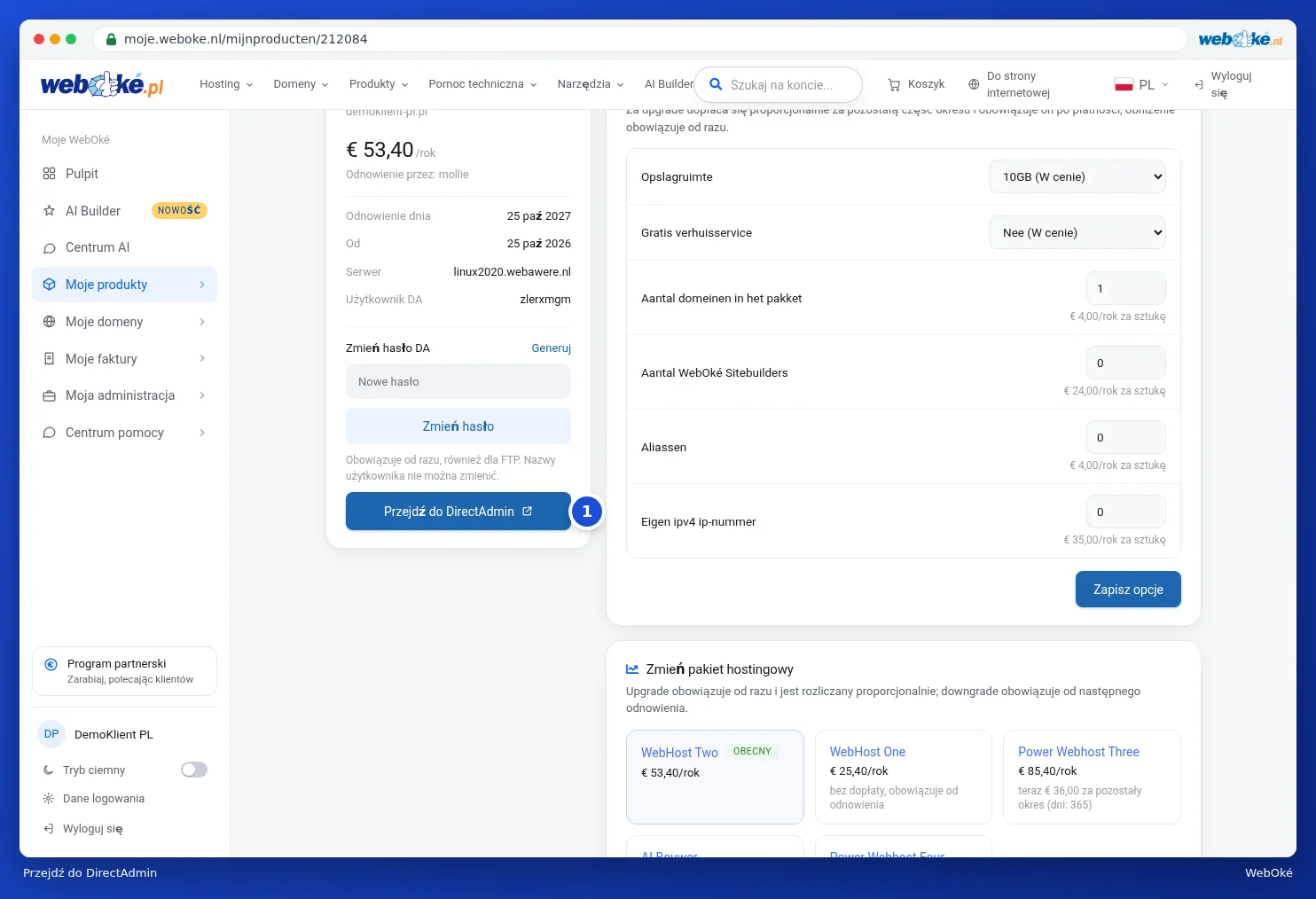
Task: Click the Zmień hasło button
Action: click(458, 426)
